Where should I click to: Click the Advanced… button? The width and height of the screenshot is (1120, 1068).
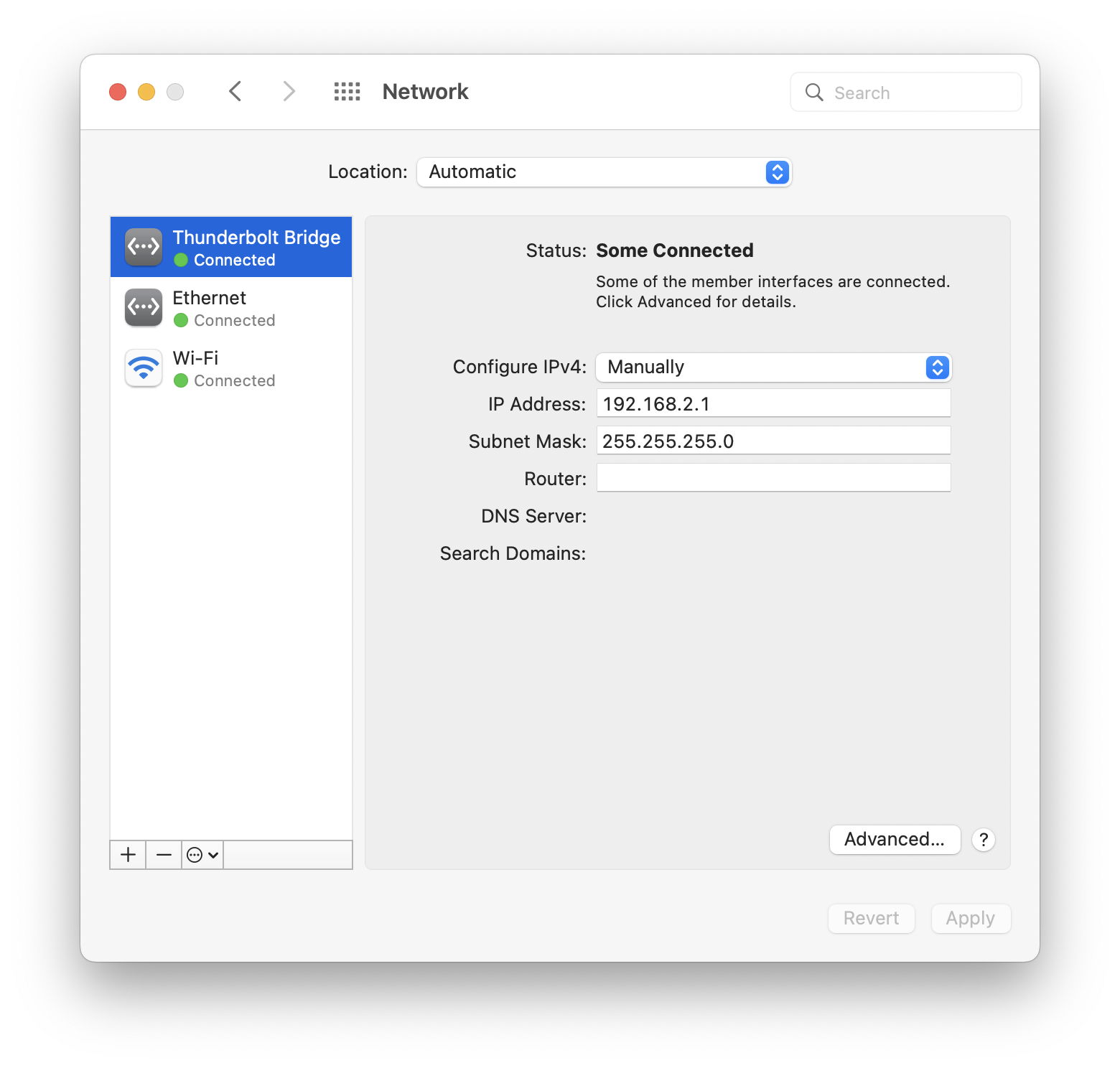[895, 840]
